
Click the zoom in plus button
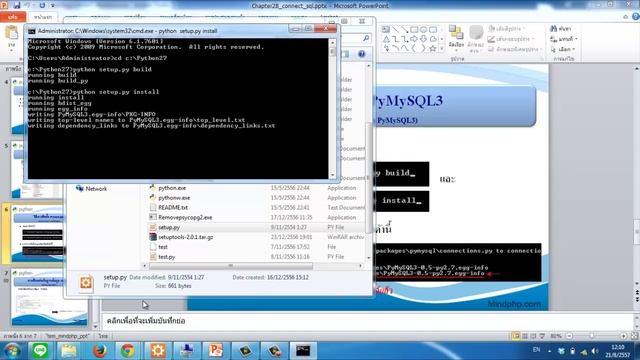[x=623, y=336]
